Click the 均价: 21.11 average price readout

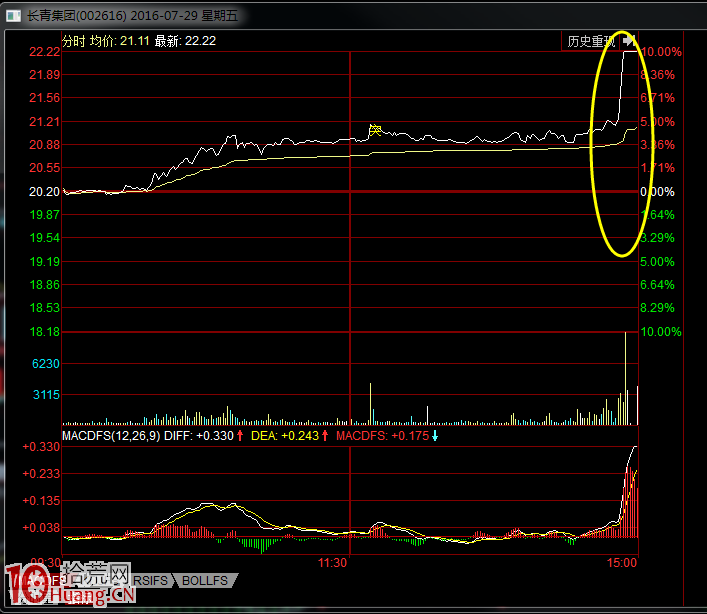click(x=119, y=41)
